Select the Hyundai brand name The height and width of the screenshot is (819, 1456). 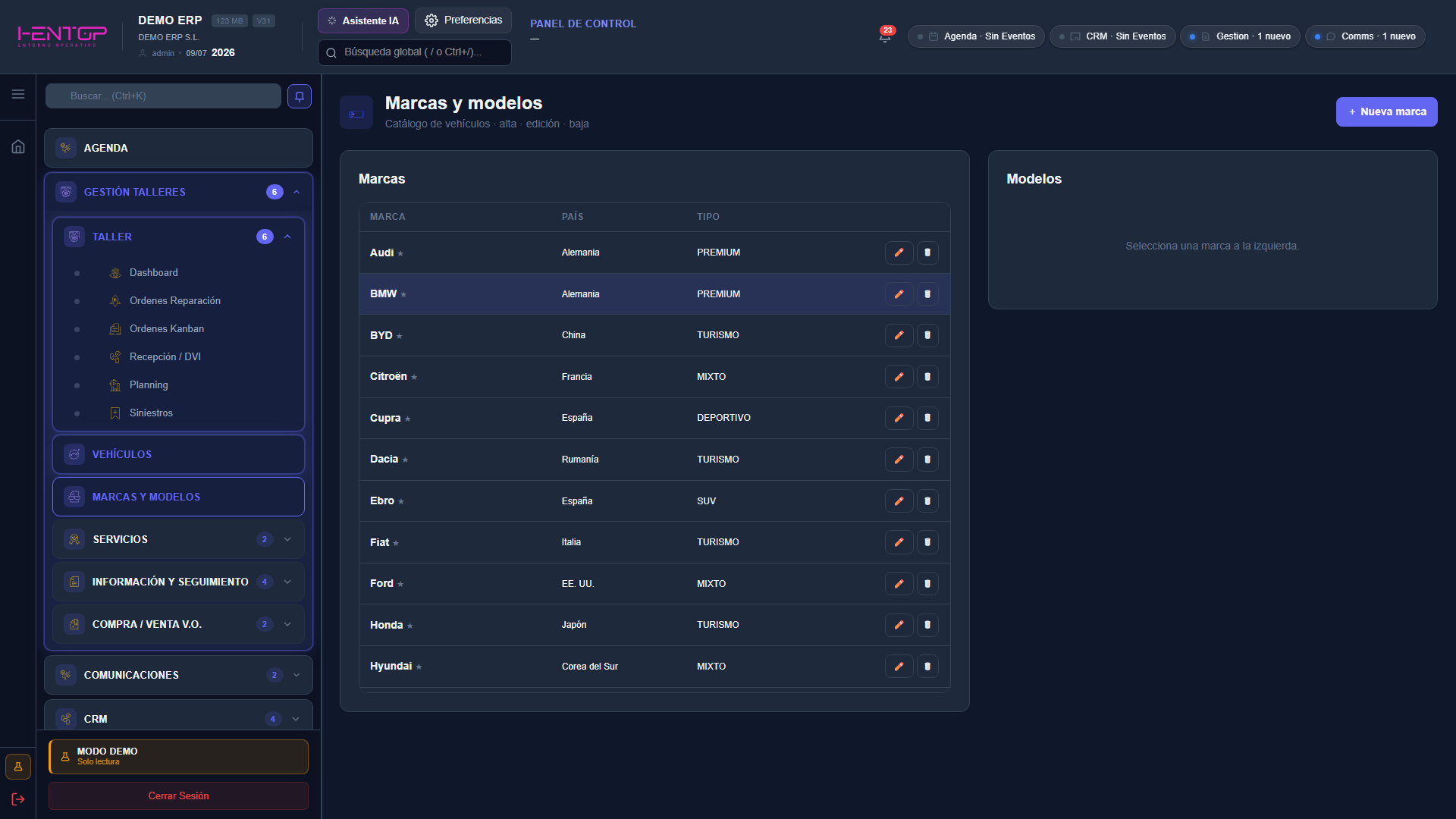tap(391, 667)
